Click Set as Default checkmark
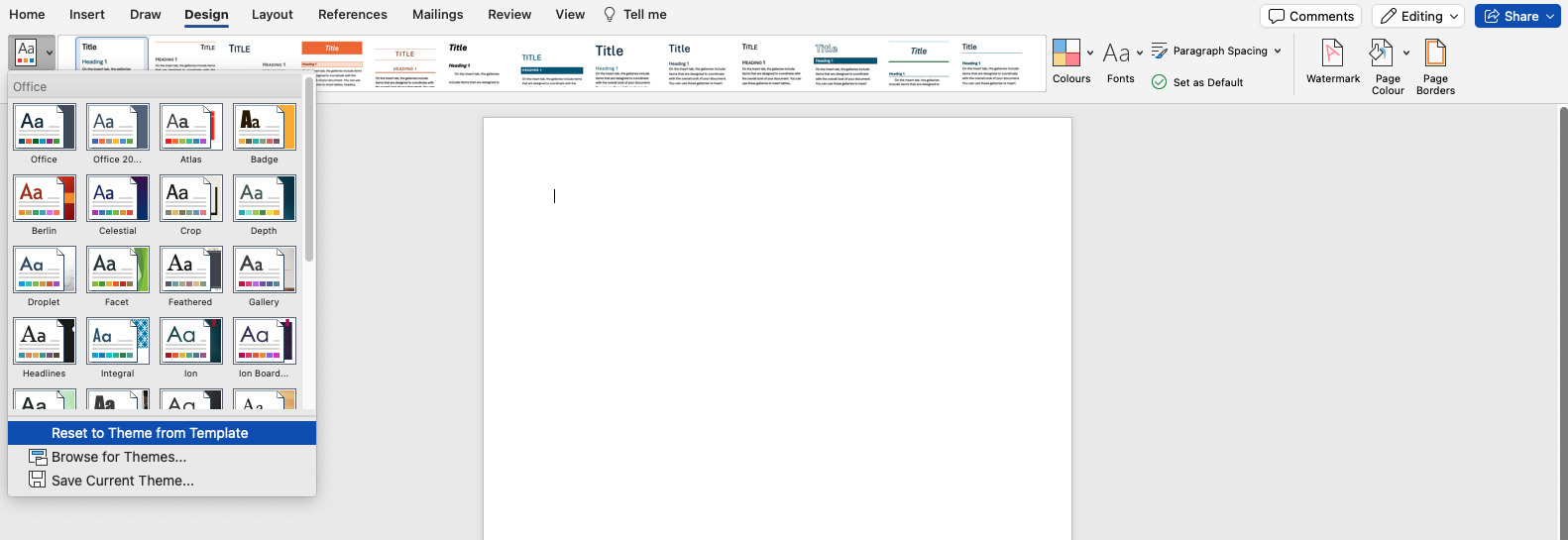 point(1160,82)
